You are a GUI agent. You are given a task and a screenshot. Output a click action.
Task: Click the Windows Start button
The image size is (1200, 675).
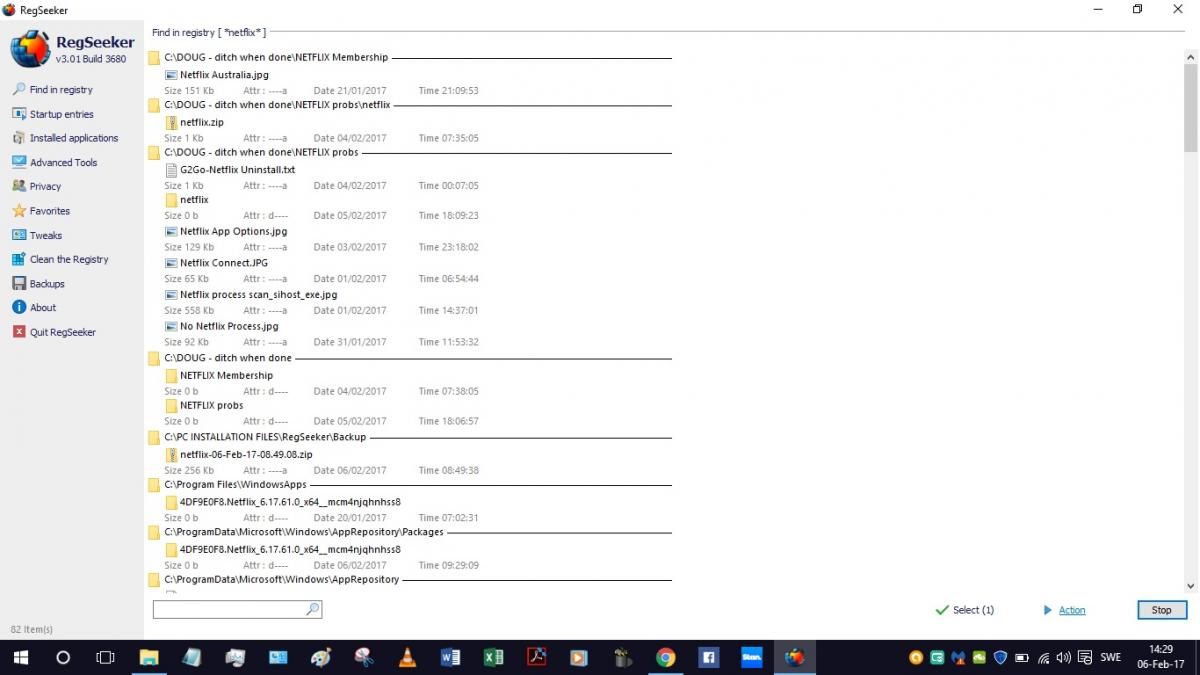coord(20,658)
